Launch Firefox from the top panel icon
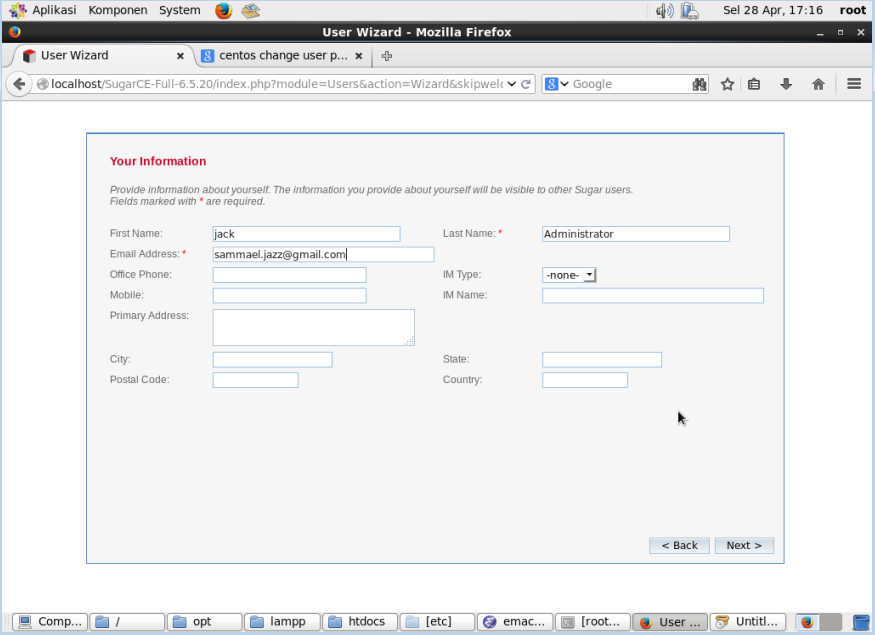 [x=223, y=11]
